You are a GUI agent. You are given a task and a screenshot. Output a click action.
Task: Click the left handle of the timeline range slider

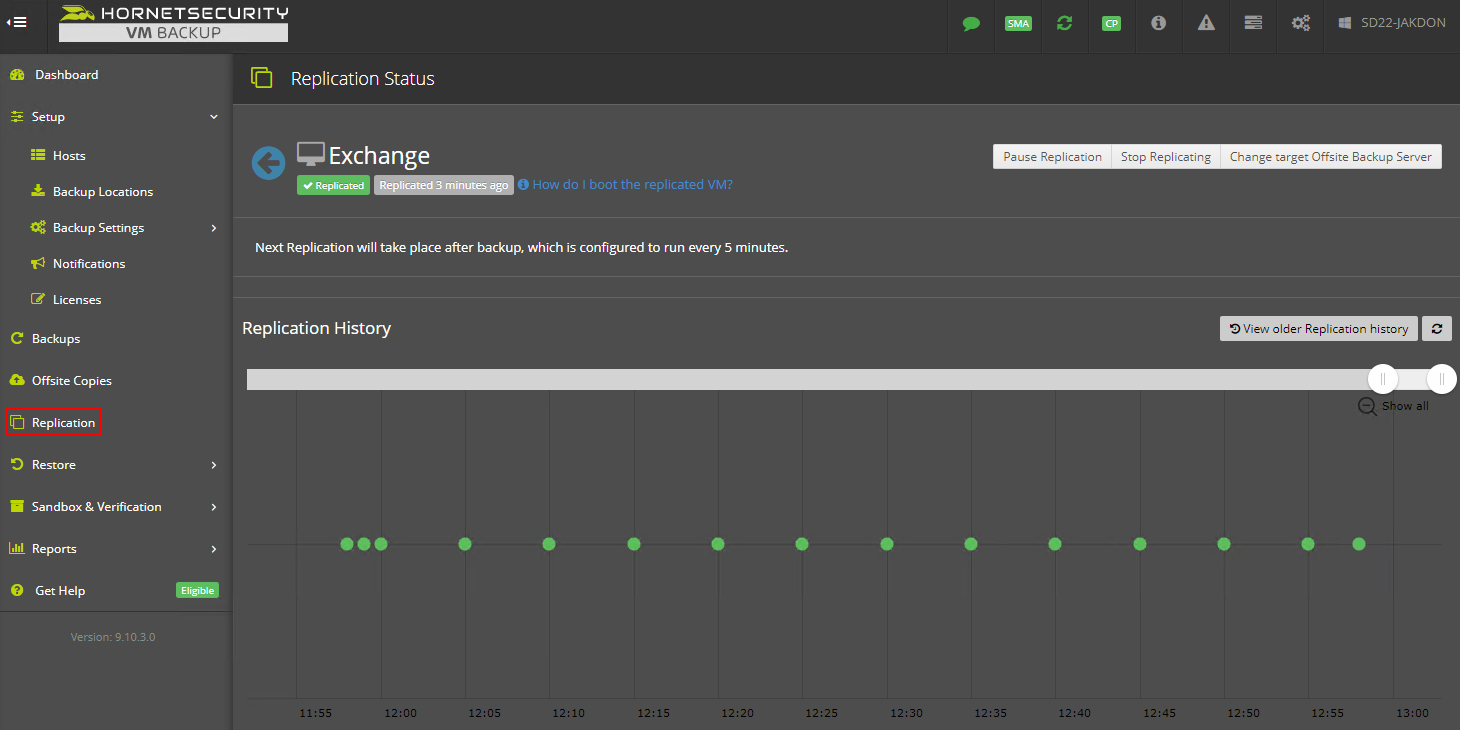tap(1383, 379)
